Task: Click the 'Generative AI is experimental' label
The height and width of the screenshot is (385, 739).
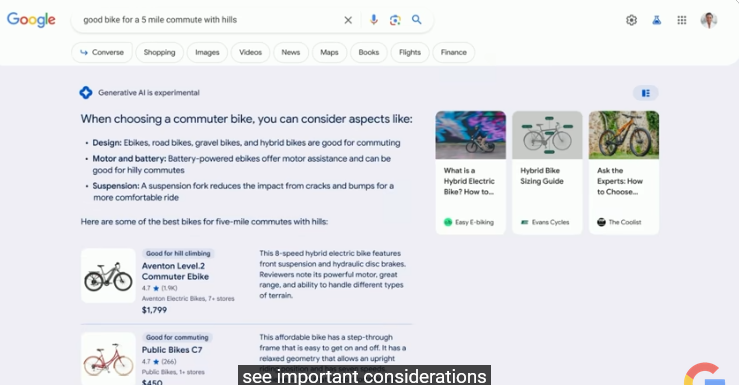Action: 149,93
